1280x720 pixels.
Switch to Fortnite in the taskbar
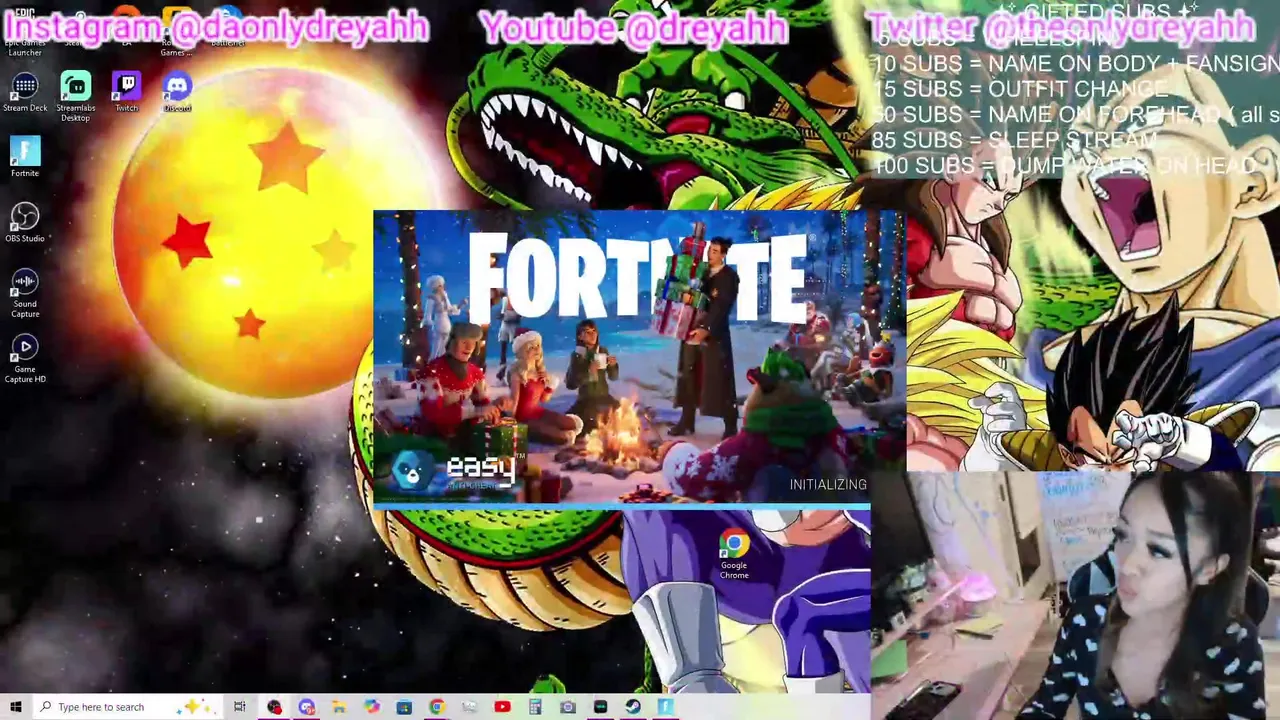pyautogui.click(x=666, y=707)
